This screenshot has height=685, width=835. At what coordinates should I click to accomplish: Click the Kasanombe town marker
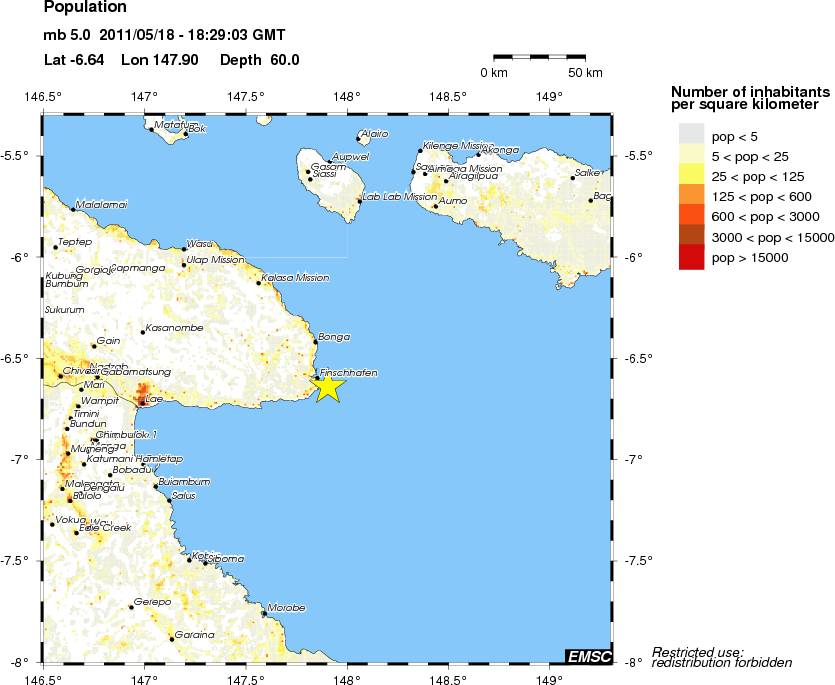(x=142, y=332)
